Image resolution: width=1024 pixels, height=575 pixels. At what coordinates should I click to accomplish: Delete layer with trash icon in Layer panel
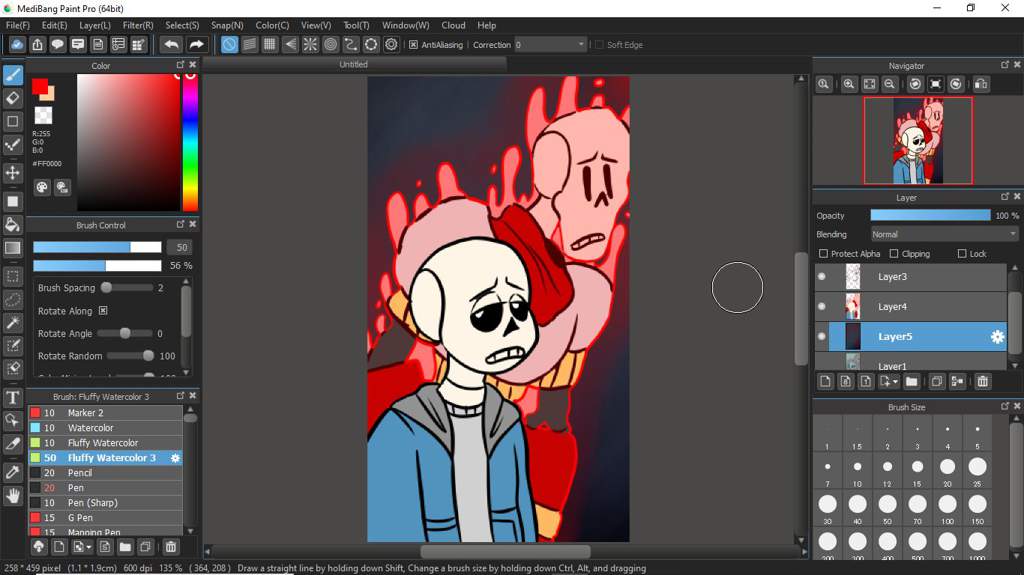[982, 382]
